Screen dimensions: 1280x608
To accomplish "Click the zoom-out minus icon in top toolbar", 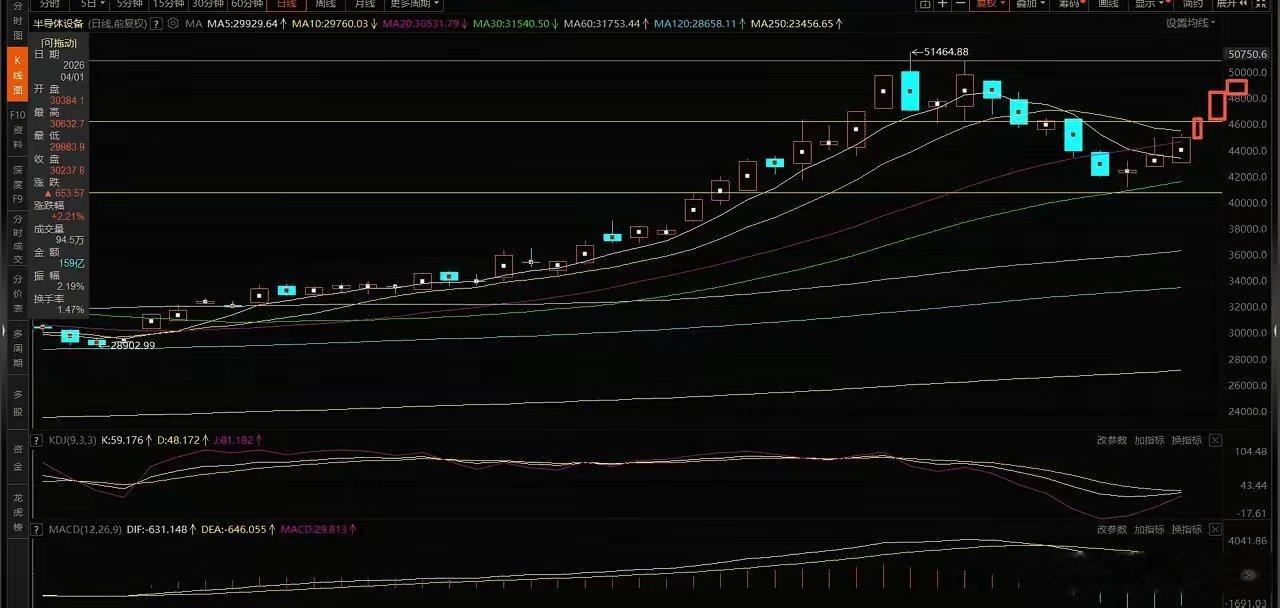I will [x=960, y=4].
